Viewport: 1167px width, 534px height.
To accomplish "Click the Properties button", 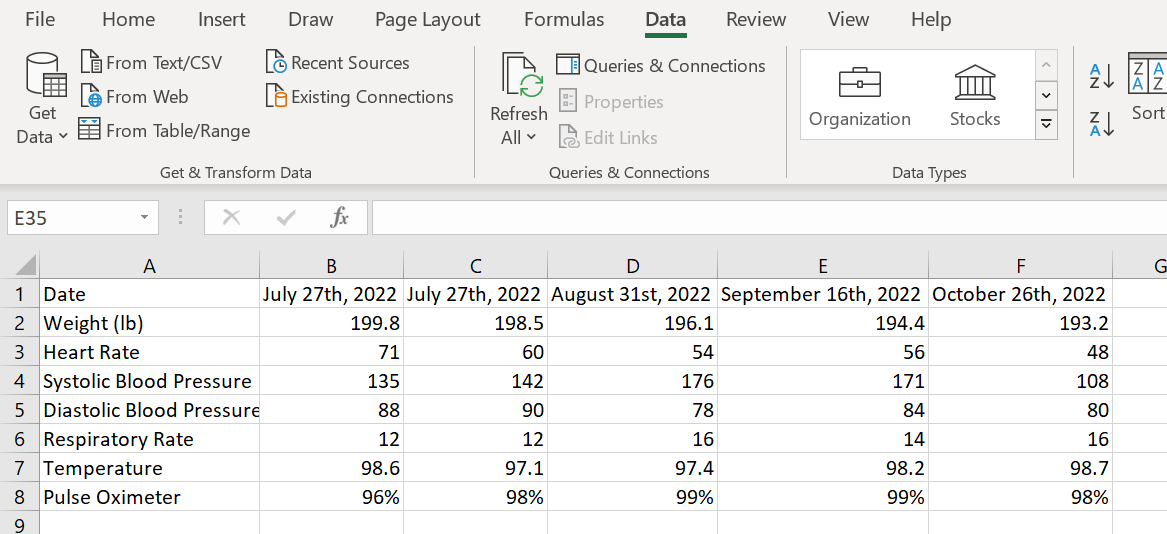I will [611, 101].
